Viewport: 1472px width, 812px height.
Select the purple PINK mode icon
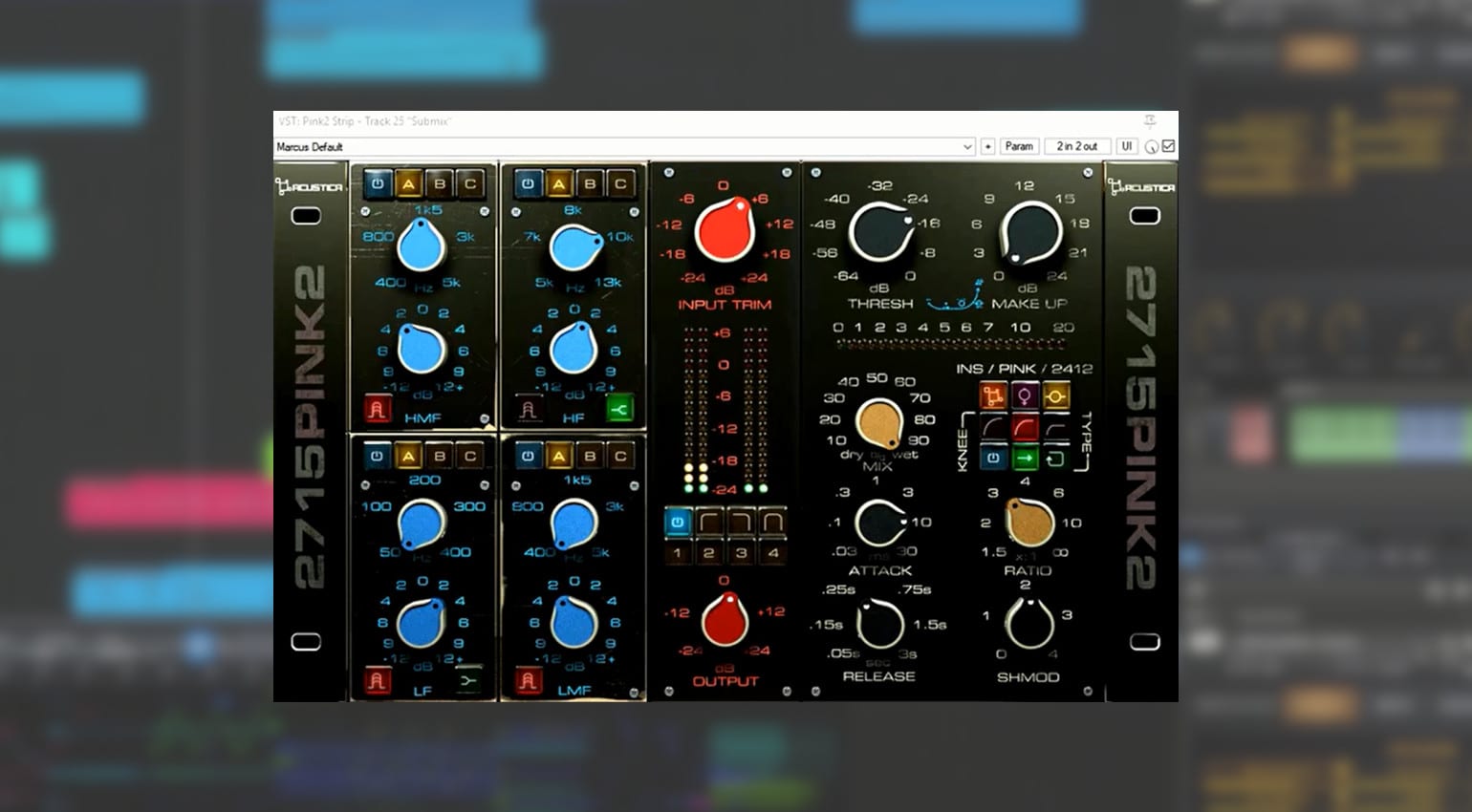tap(1024, 395)
